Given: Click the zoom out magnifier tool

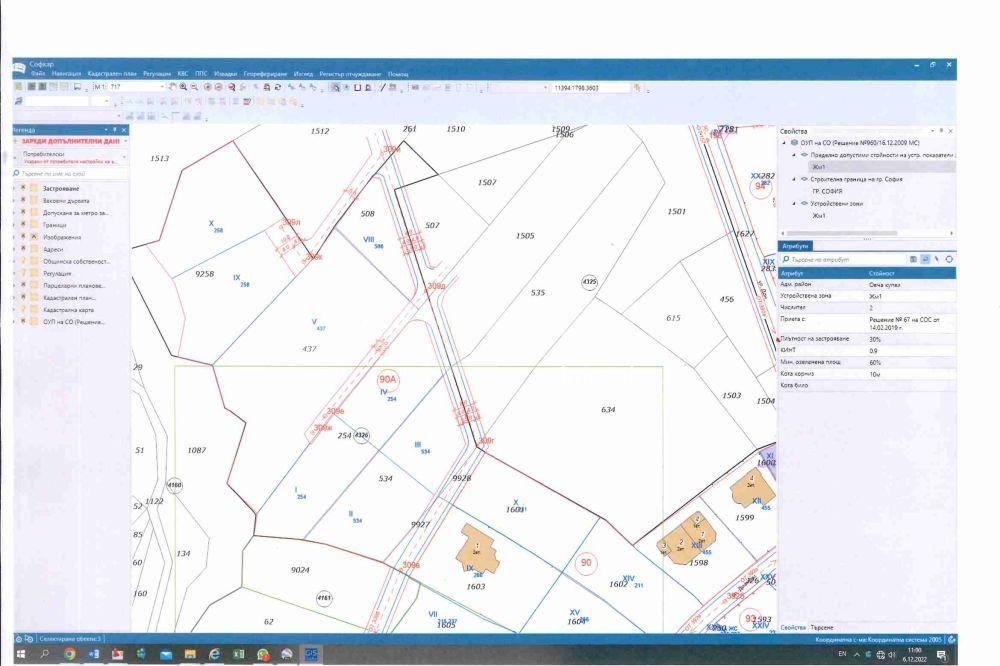Looking at the screenshot, I should (193, 87).
